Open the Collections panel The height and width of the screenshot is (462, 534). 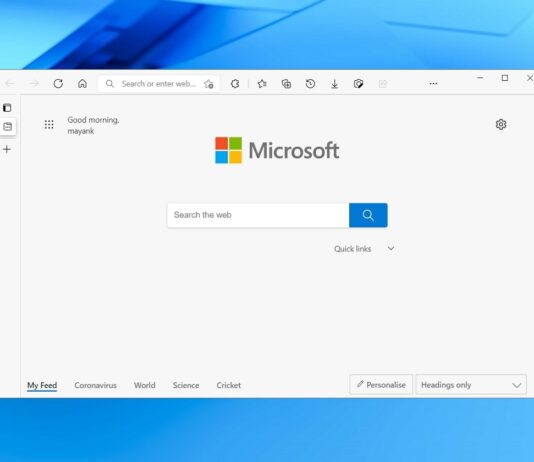click(286, 83)
